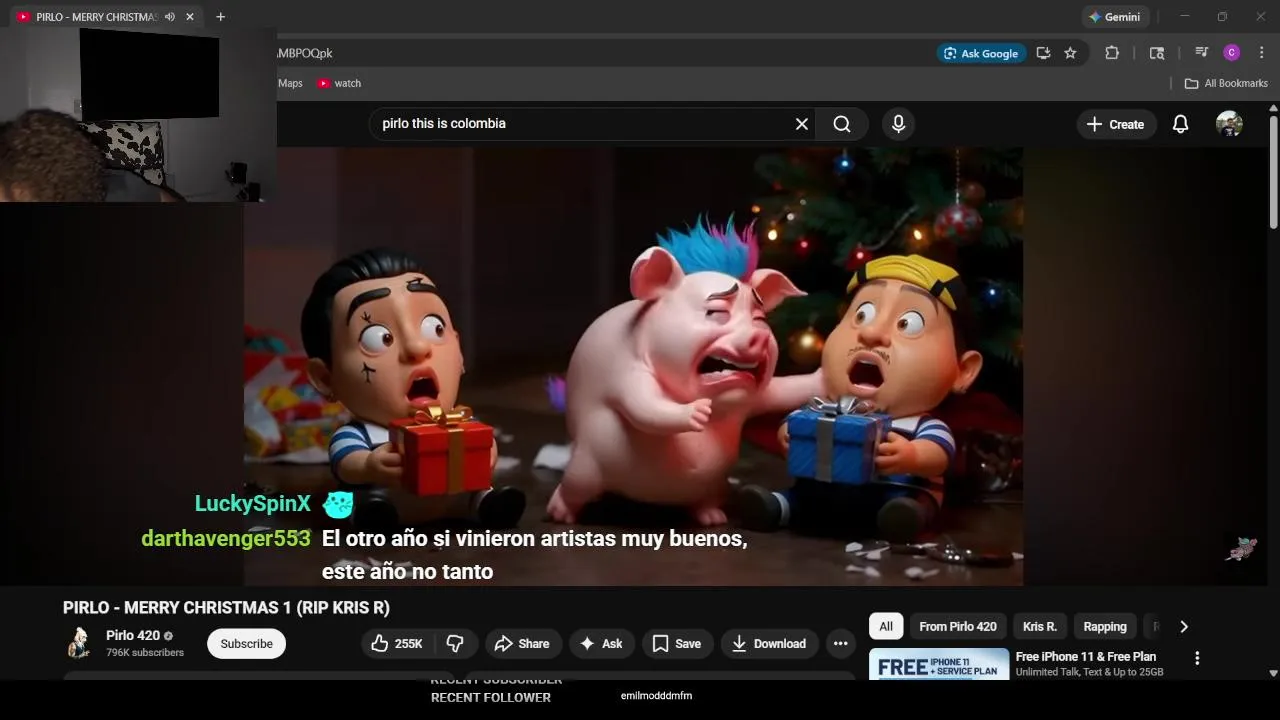Mute tab via speaker icon on tab

[170, 17]
